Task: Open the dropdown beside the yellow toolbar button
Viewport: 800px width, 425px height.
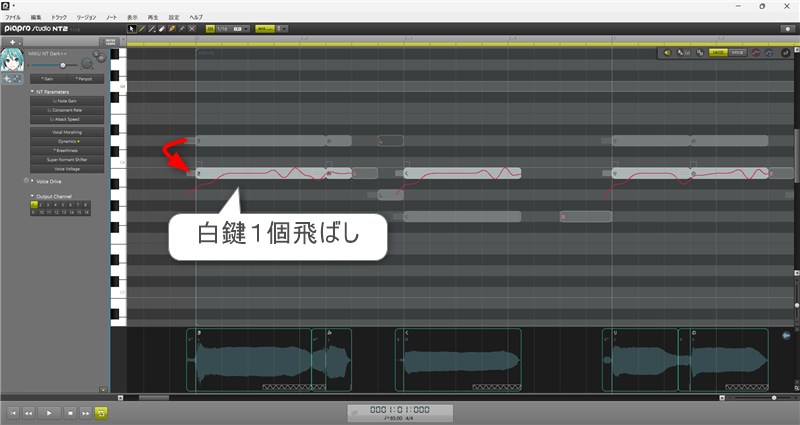Action: point(282,29)
